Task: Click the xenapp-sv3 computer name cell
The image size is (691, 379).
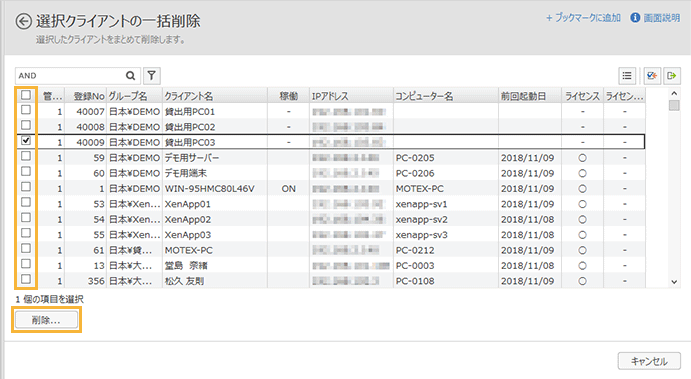Action: coord(446,235)
